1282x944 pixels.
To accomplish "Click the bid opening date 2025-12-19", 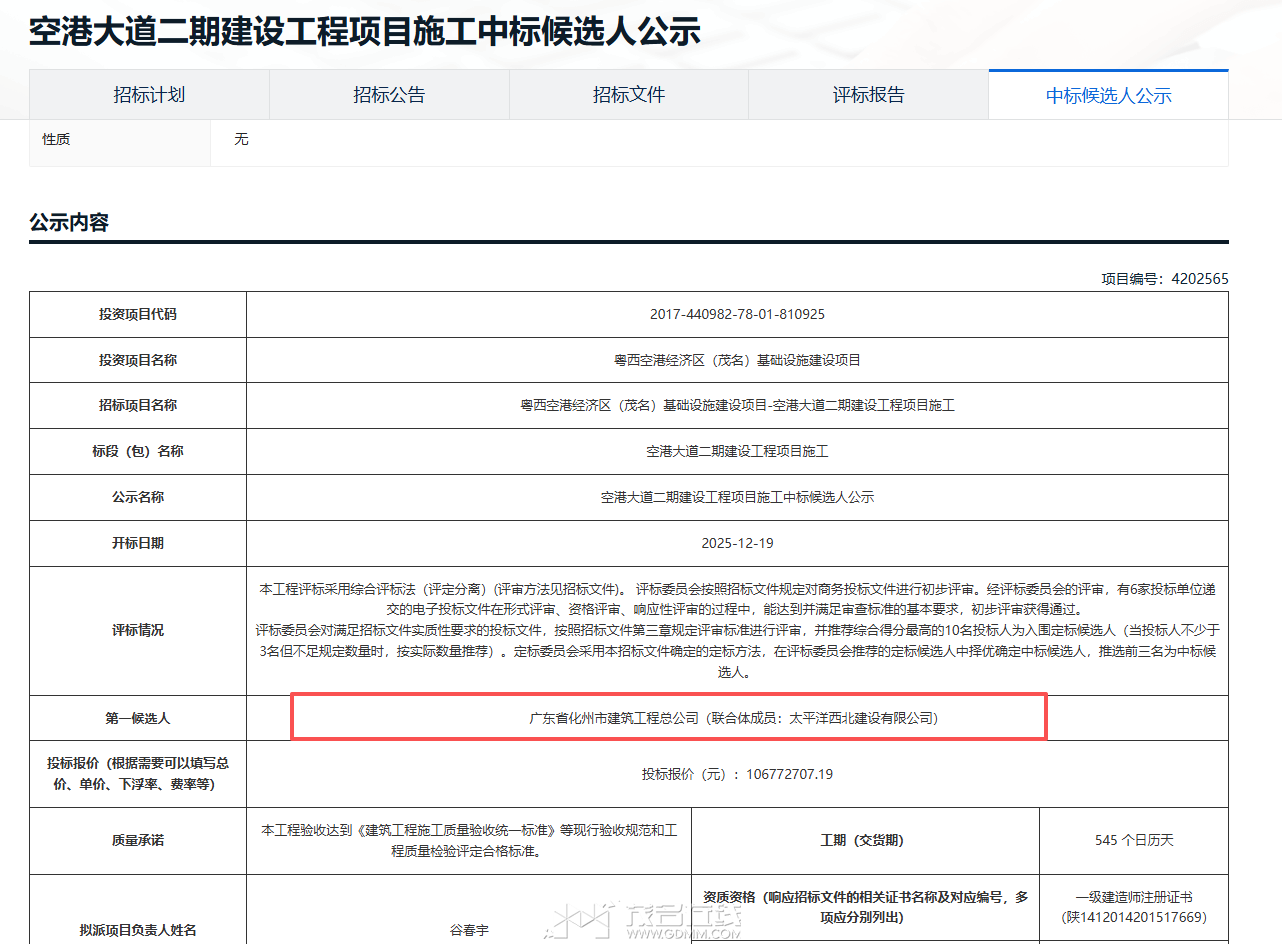I will (737, 543).
